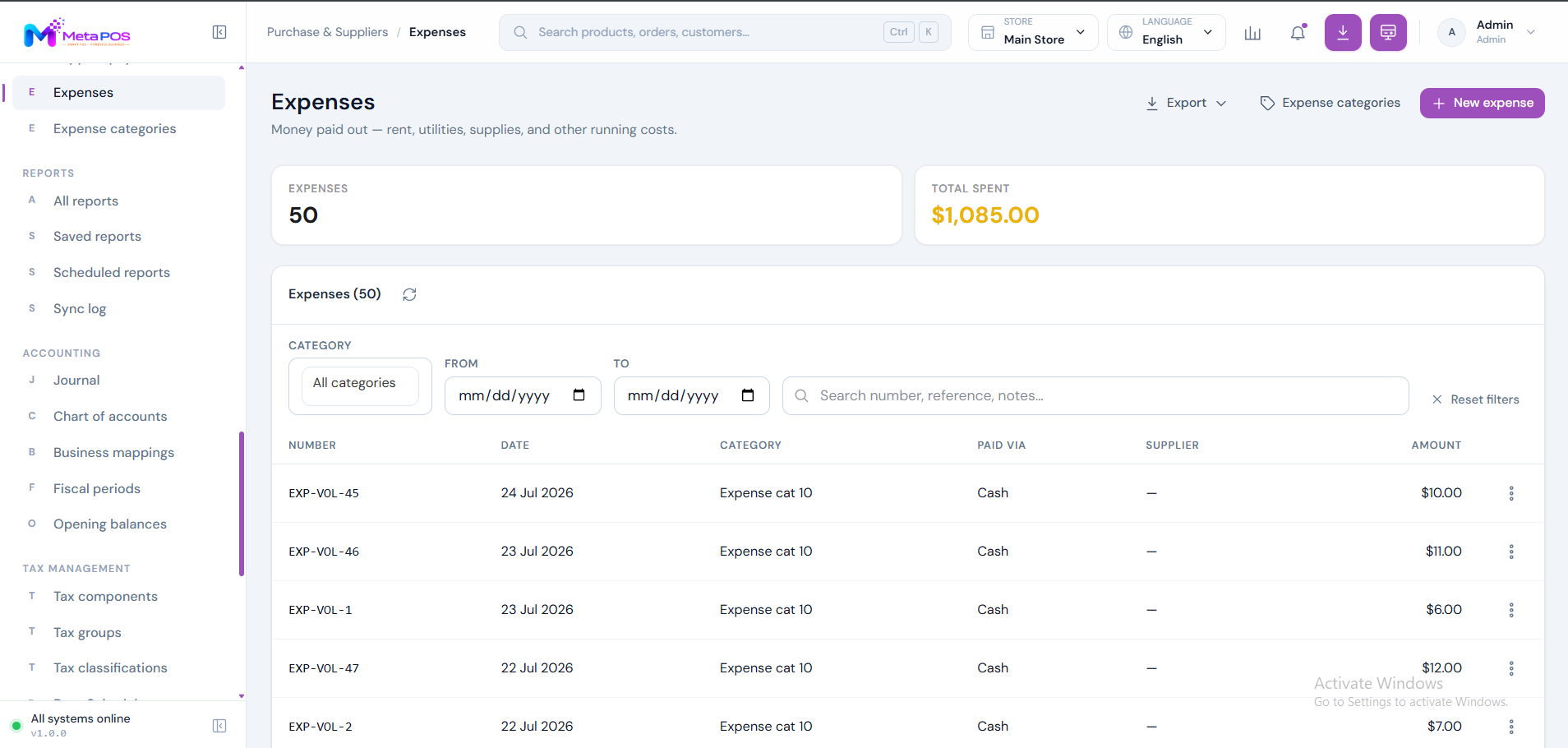Expand the Admin account menu chevron

click(x=1531, y=32)
